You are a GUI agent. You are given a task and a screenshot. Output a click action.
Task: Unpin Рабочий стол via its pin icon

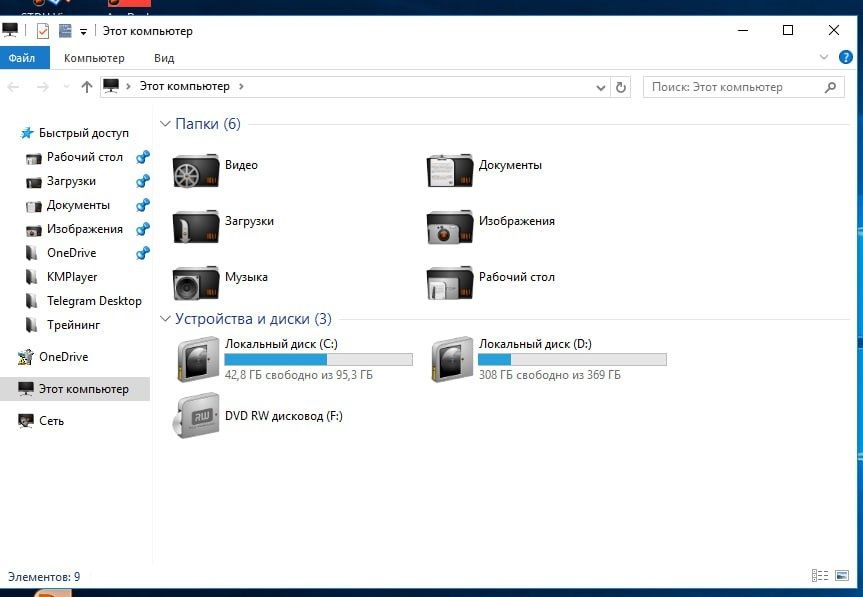tap(143, 157)
